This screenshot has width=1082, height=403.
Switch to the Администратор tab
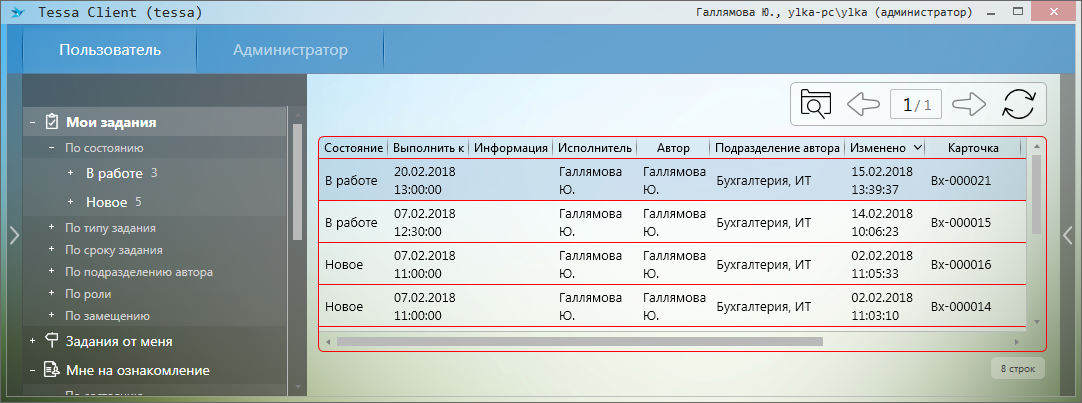[x=290, y=50]
